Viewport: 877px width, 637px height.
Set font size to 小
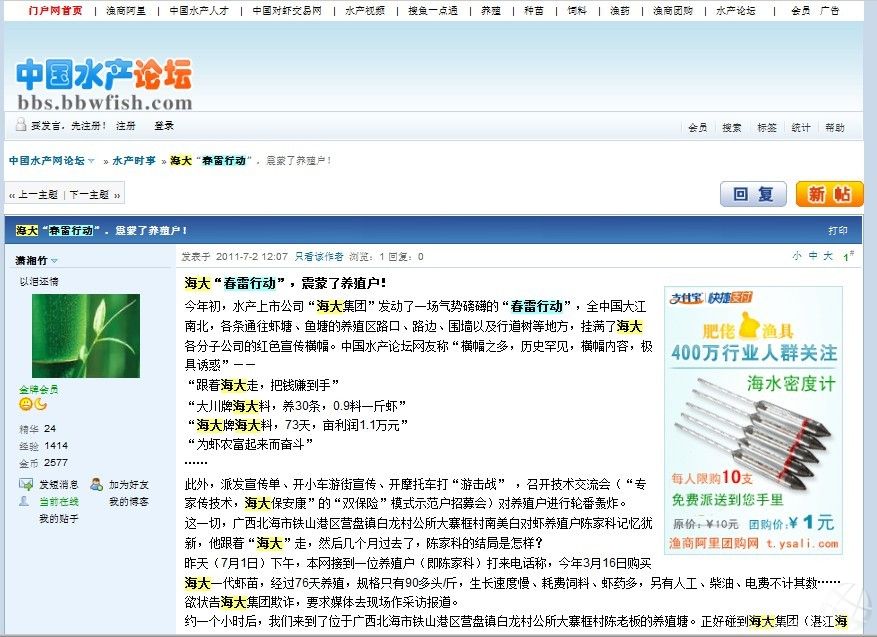(x=797, y=256)
